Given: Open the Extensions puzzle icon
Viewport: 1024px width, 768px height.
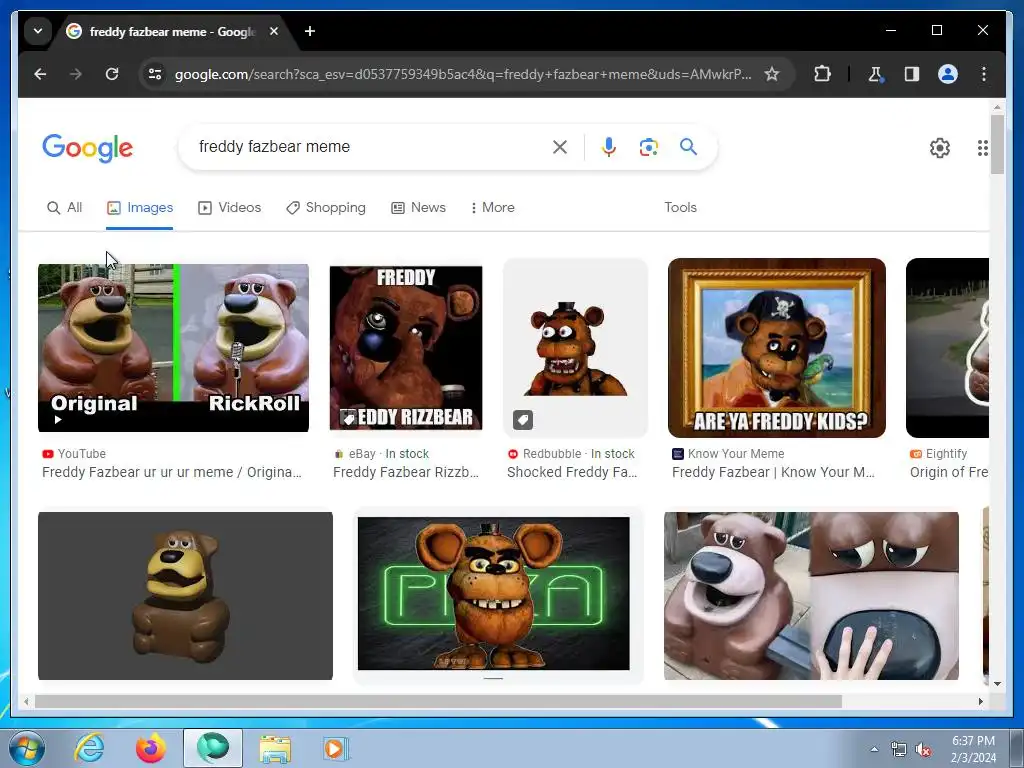Looking at the screenshot, I should pos(822,74).
